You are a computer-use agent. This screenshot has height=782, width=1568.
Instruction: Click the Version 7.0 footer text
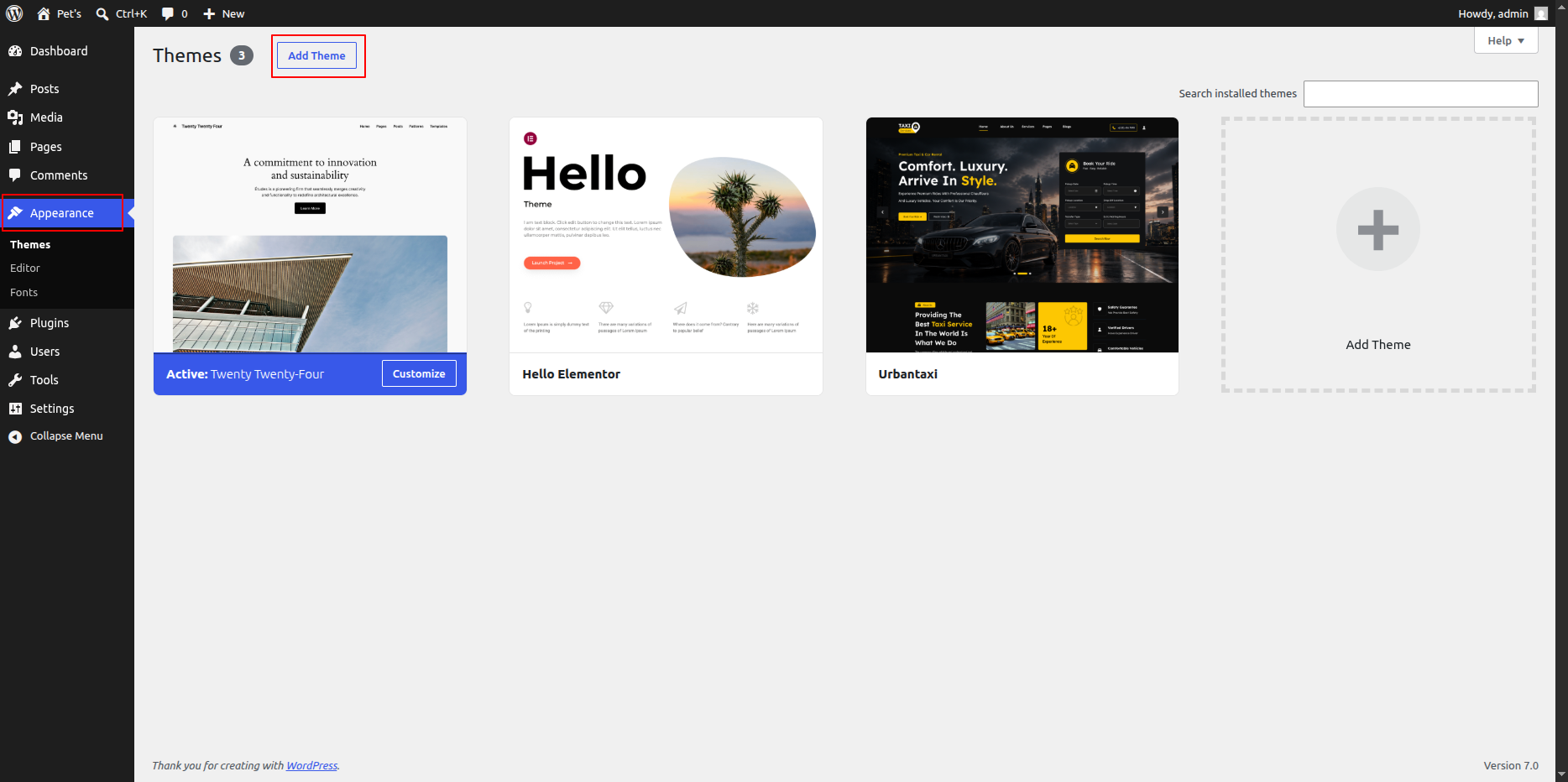[x=1511, y=765]
